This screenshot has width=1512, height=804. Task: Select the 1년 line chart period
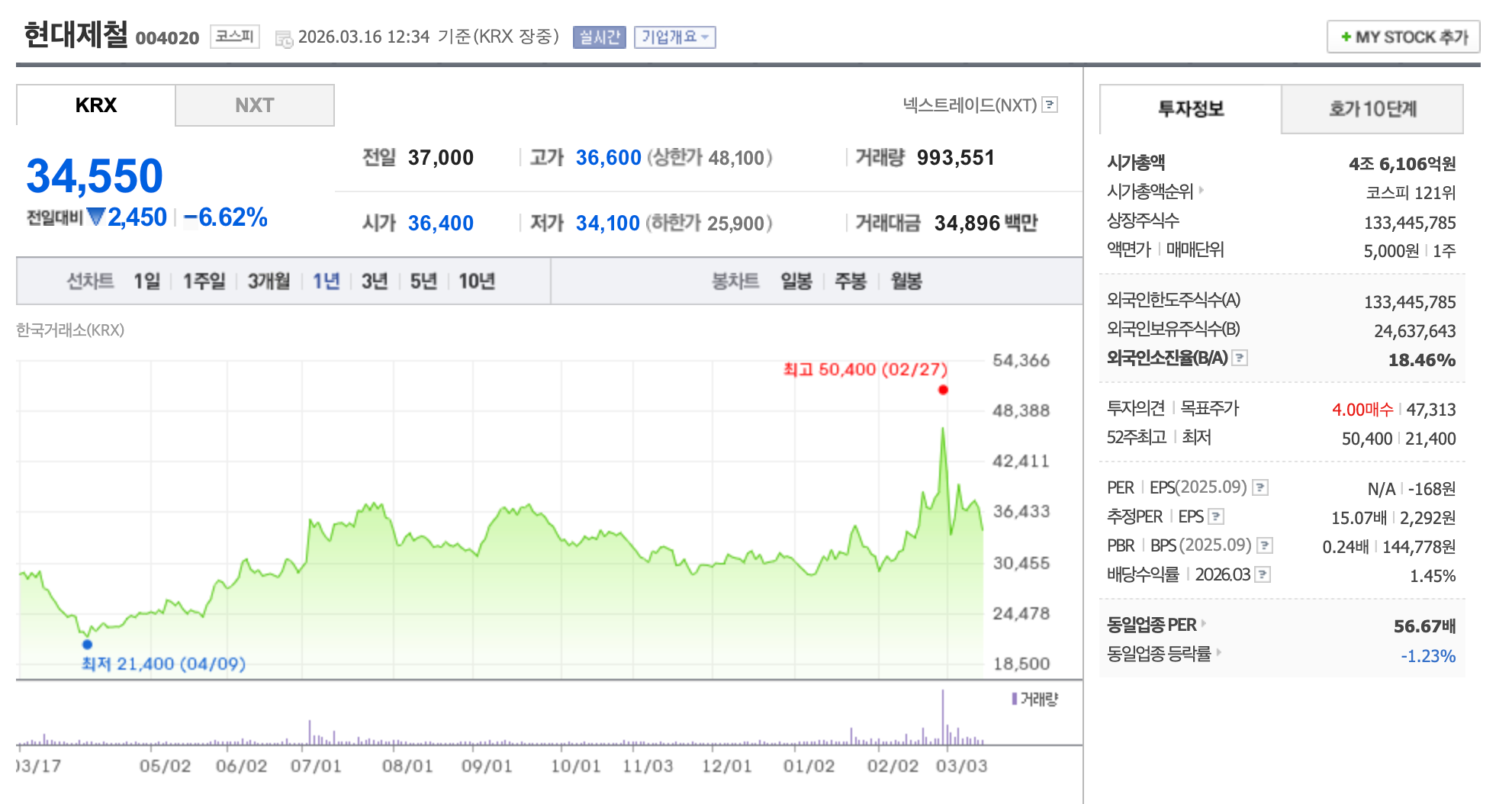[327, 281]
